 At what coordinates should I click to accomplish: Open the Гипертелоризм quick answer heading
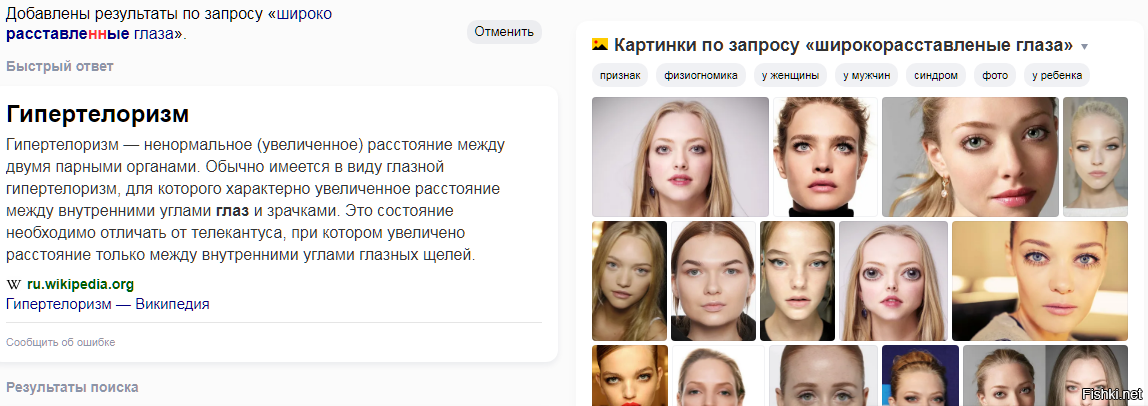[x=97, y=114]
